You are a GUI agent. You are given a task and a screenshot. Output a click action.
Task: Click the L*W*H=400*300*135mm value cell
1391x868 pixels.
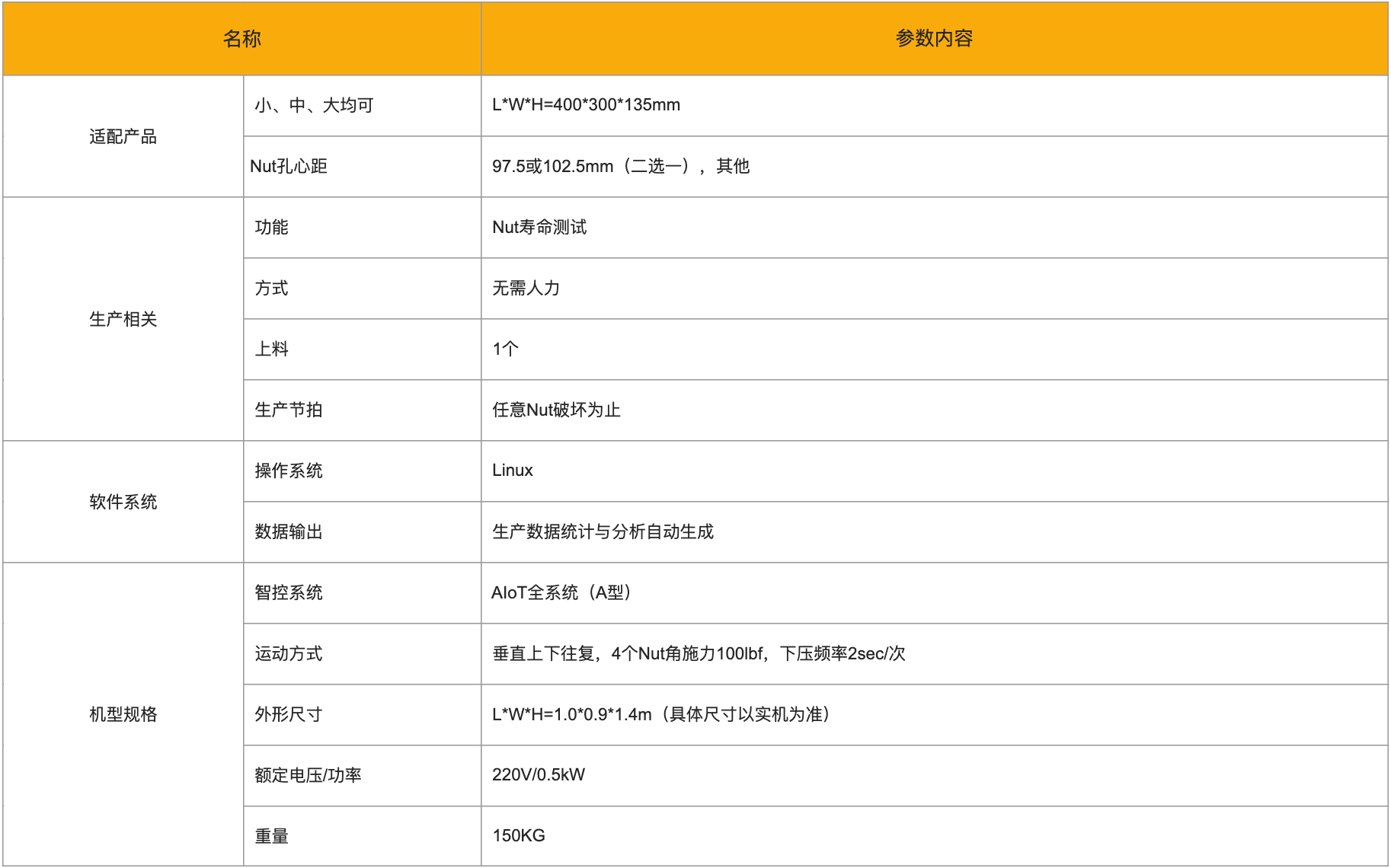[x=586, y=105]
